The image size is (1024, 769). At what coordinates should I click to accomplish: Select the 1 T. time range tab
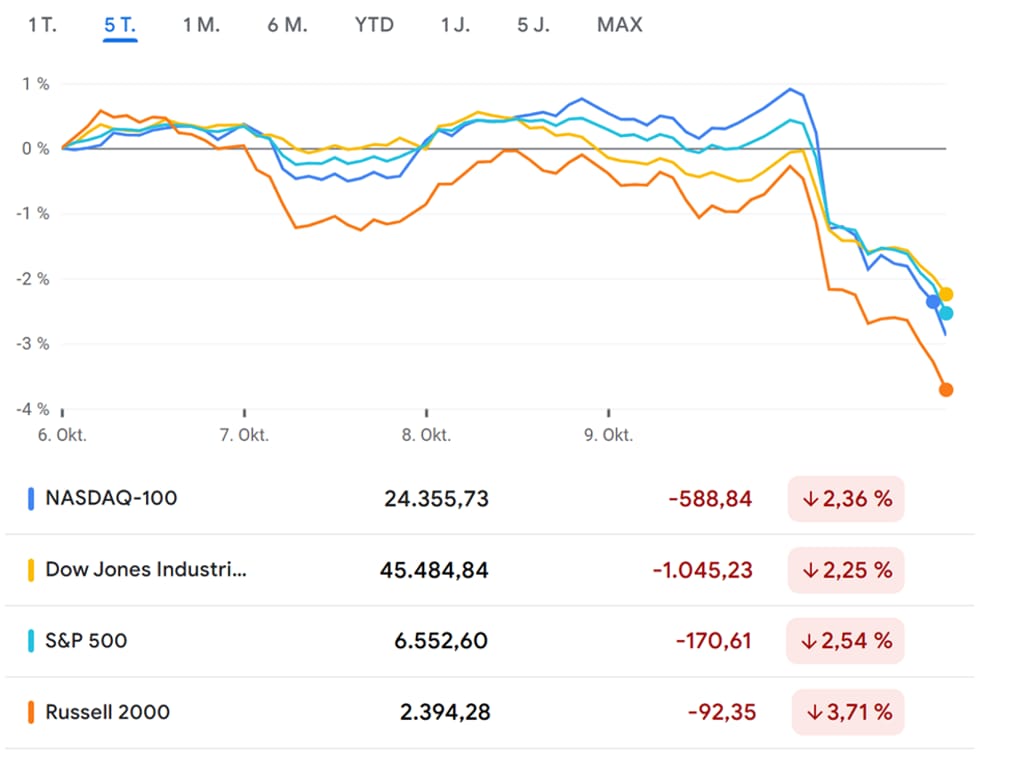coord(43,25)
